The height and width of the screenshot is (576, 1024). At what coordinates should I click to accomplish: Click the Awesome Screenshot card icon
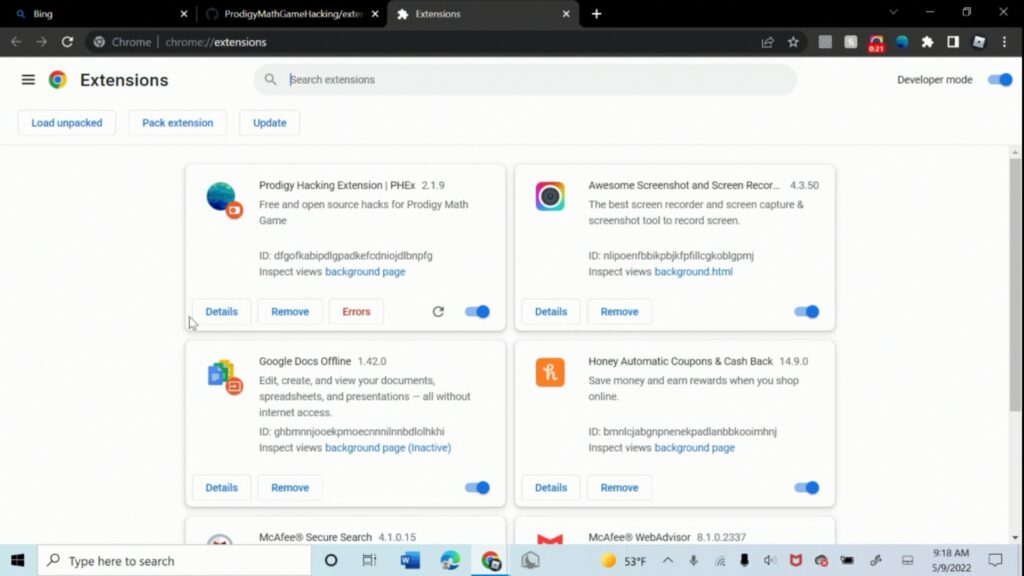[550, 197]
